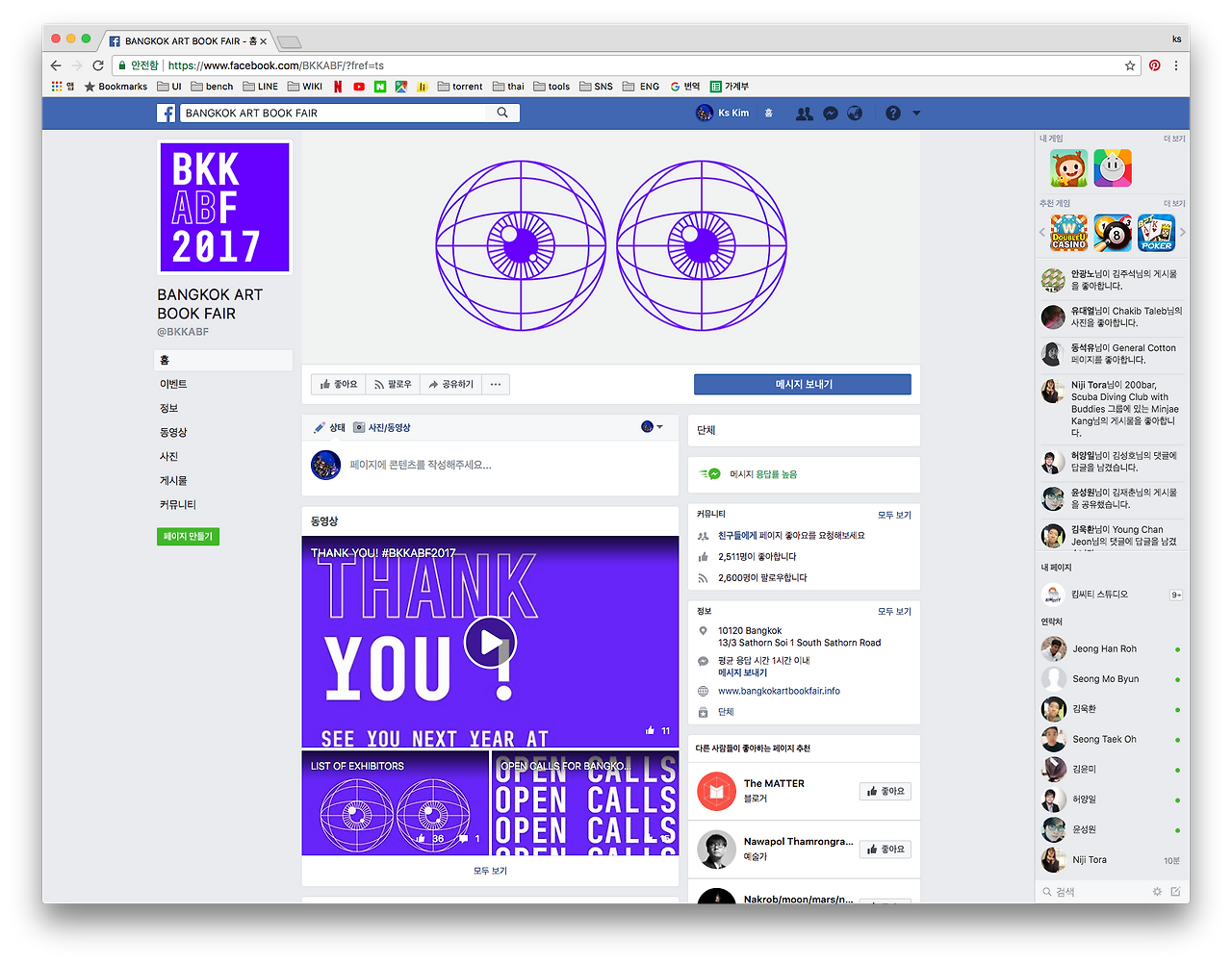Open the post-as profile selector dropdown
This screenshot has width=1232, height=964.
click(653, 427)
